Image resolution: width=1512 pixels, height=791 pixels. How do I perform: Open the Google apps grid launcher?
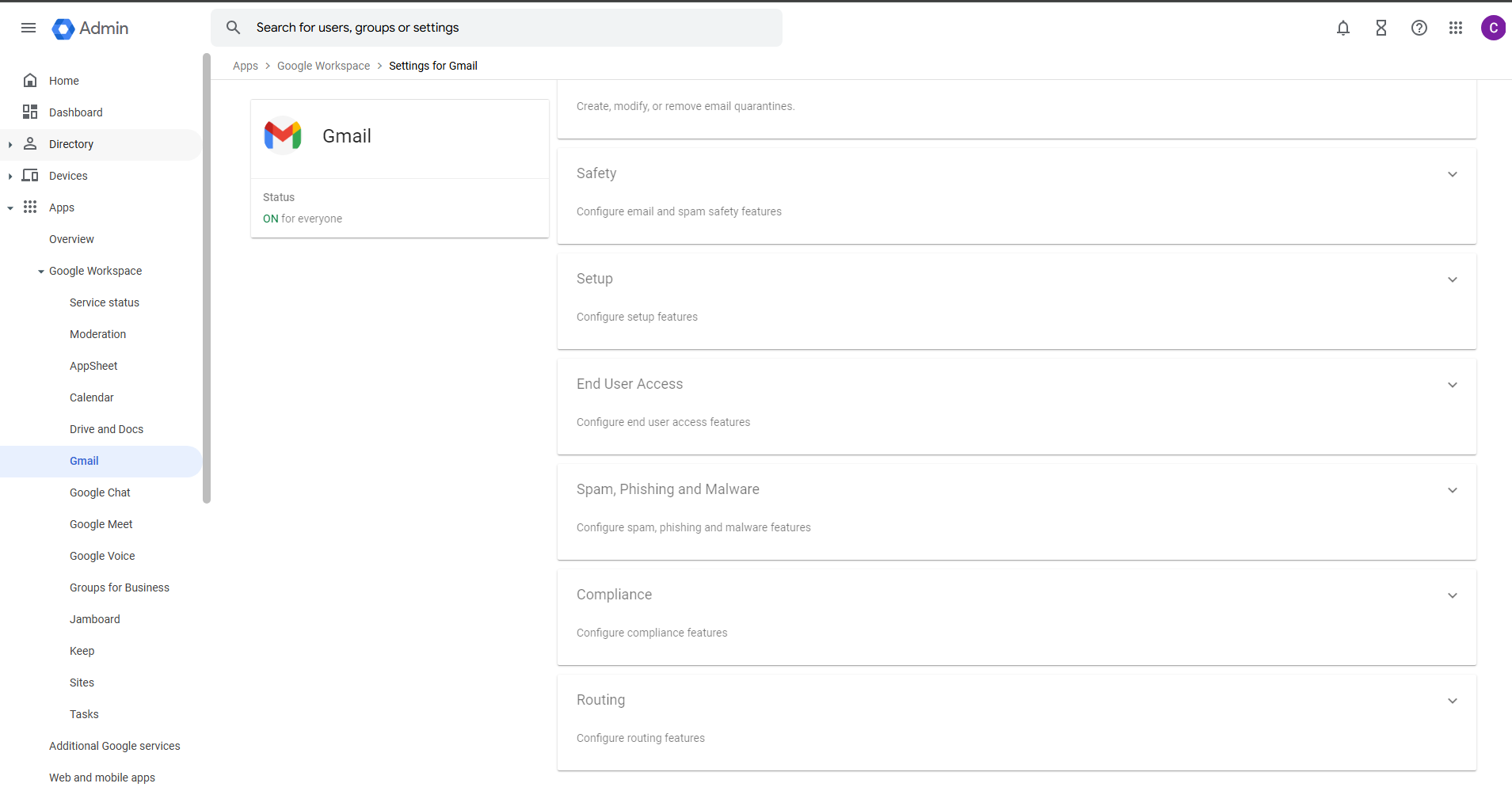click(1456, 28)
